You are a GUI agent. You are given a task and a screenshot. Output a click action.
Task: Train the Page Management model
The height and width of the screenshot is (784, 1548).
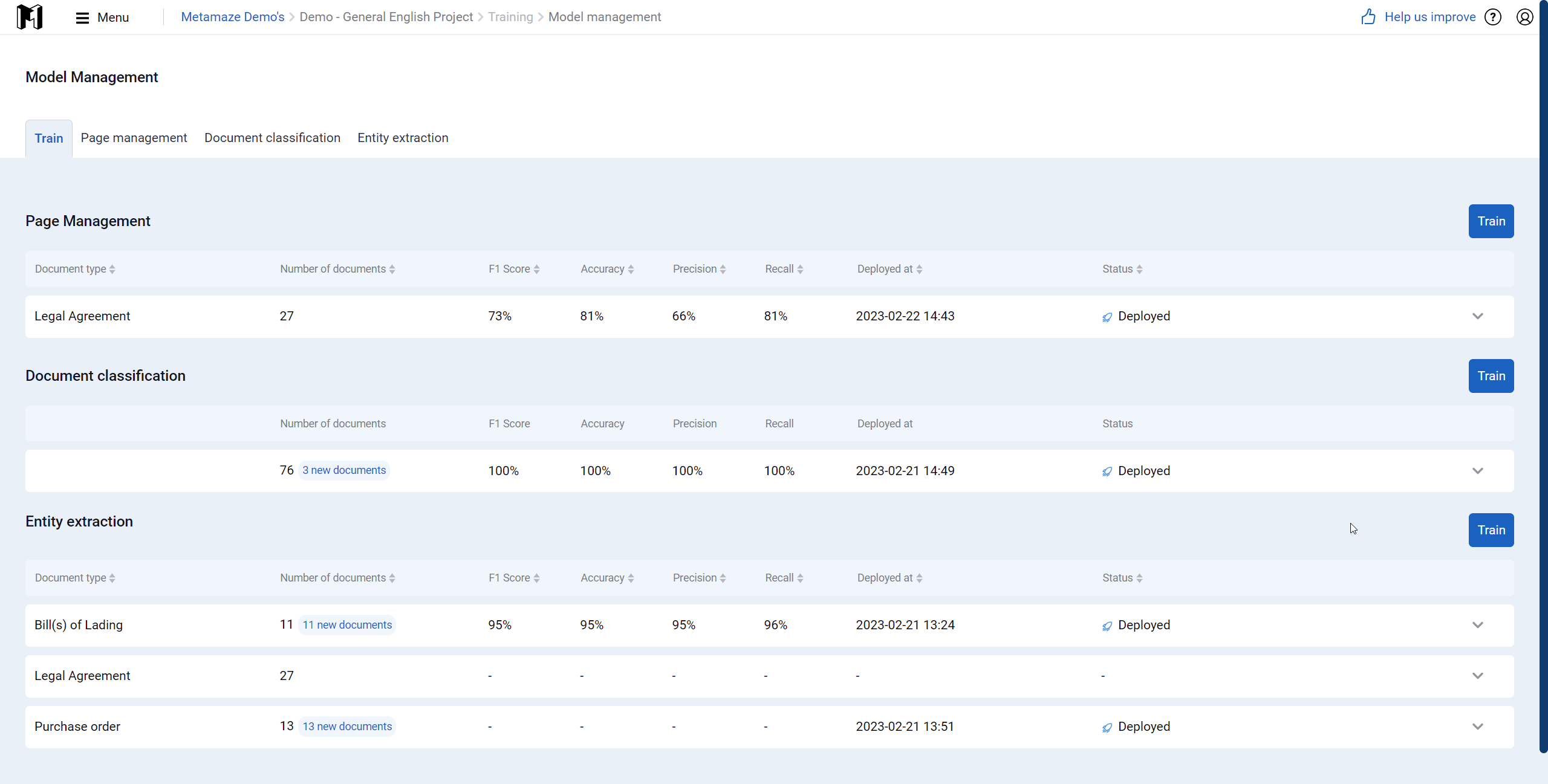(x=1491, y=221)
